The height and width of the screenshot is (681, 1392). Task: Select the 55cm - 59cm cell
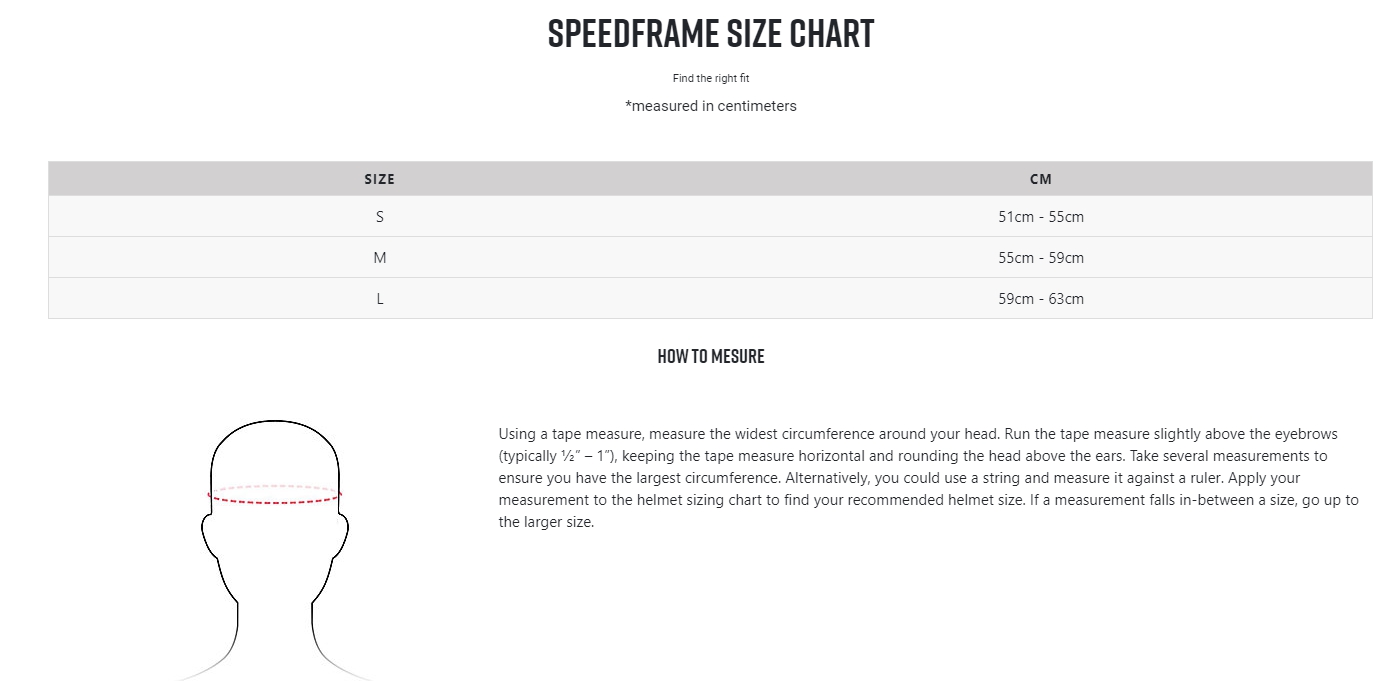coord(1041,258)
